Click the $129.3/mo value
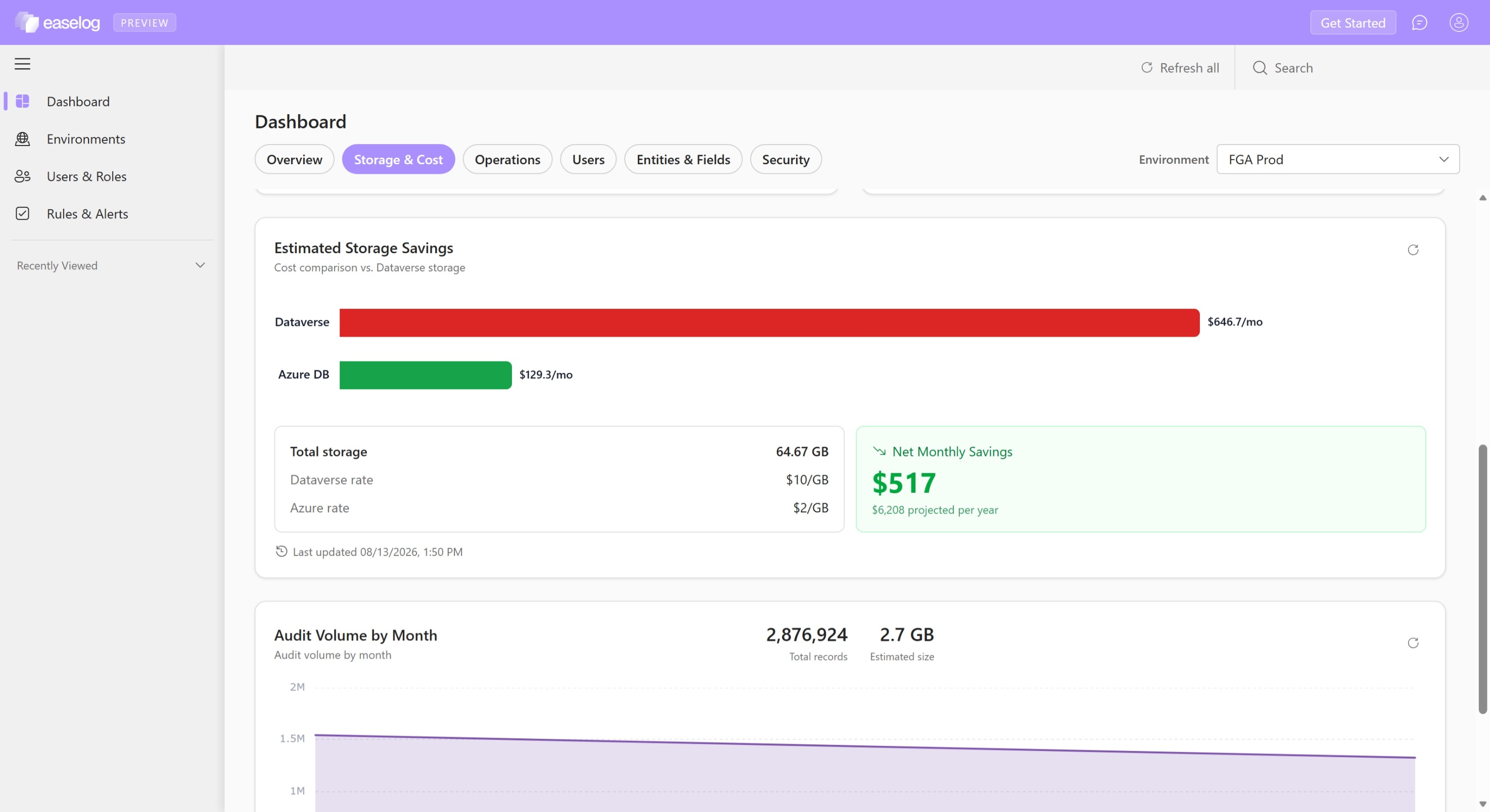 coord(545,374)
